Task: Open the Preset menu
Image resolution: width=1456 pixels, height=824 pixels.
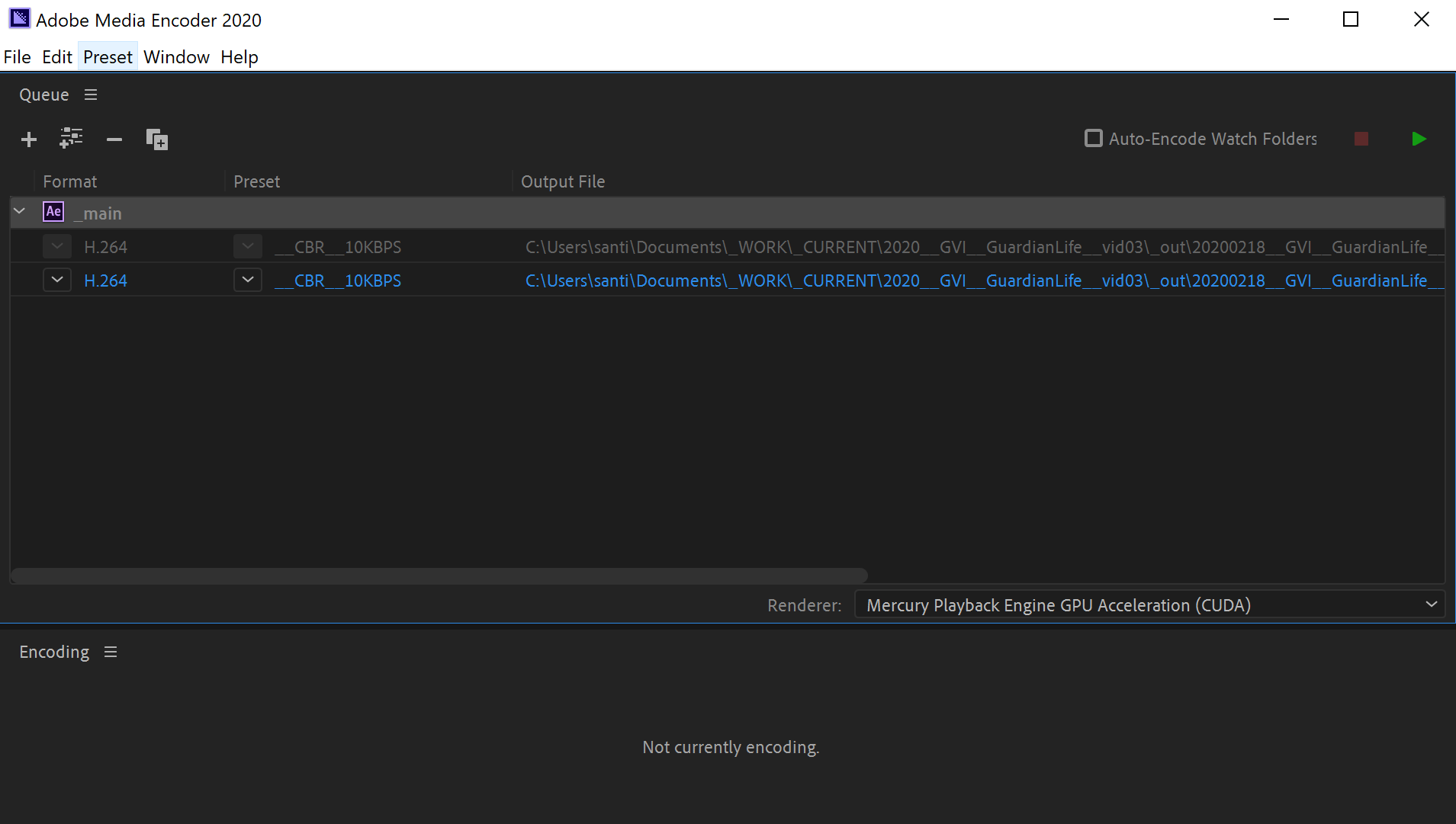Action: point(108,57)
